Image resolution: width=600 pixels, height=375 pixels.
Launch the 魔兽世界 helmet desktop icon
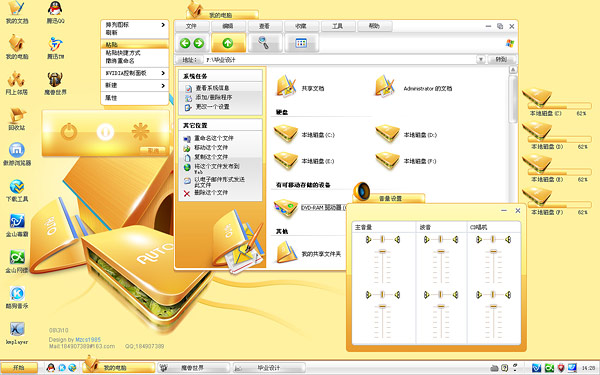[55, 83]
